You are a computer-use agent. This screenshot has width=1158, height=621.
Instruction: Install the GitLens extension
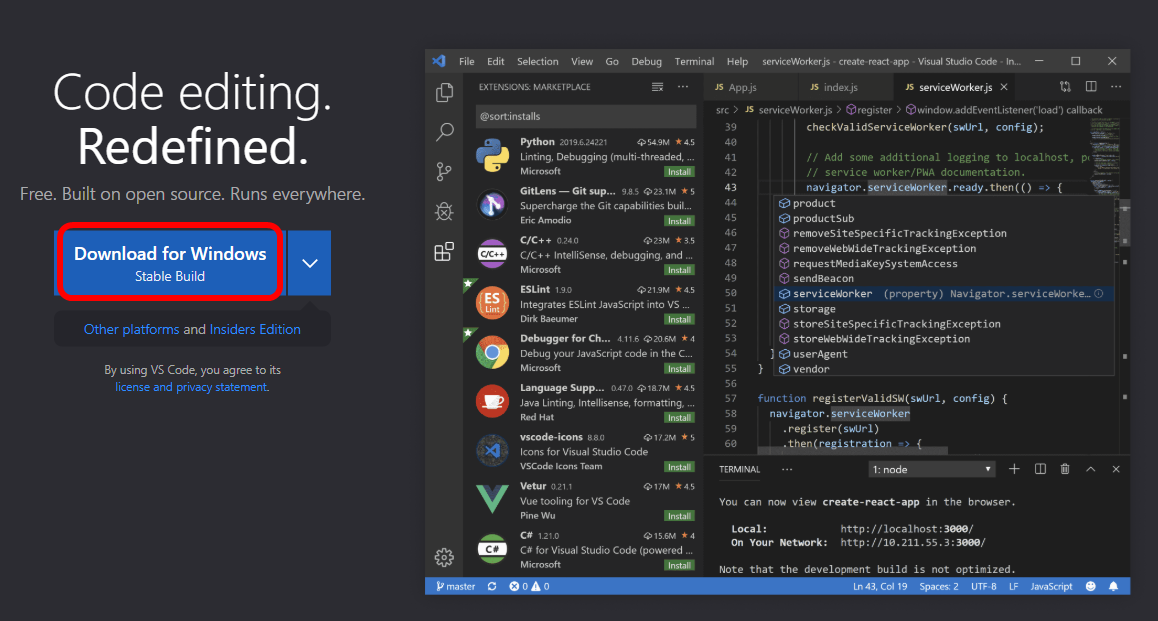tap(679, 221)
